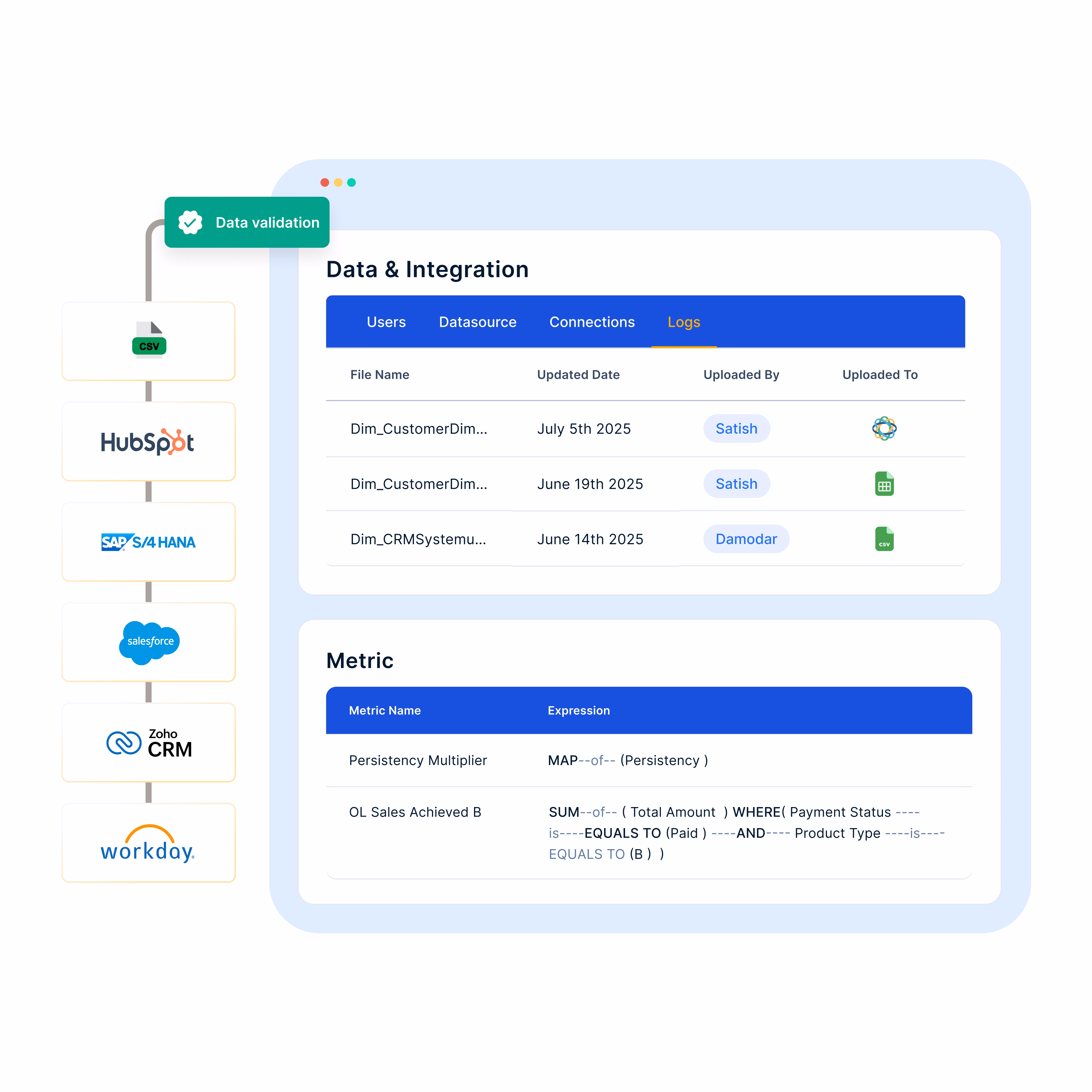This screenshot has height=1092, width=1092.
Task: Click Satish tag in July 5th row
Action: (x=737, y=429)
